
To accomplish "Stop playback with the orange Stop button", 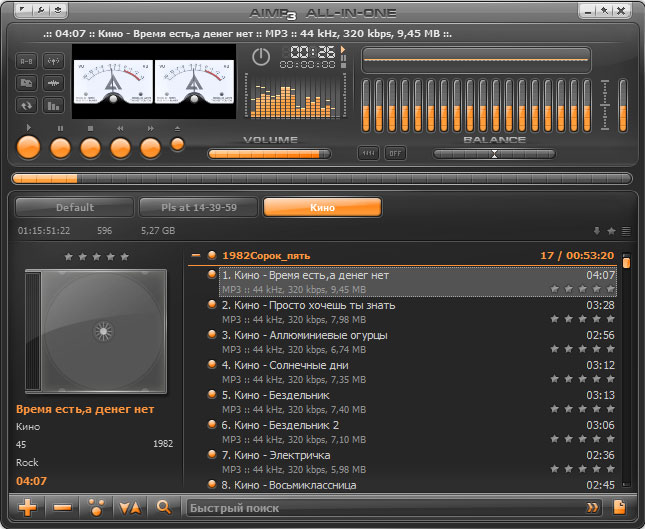I will 90,148.
